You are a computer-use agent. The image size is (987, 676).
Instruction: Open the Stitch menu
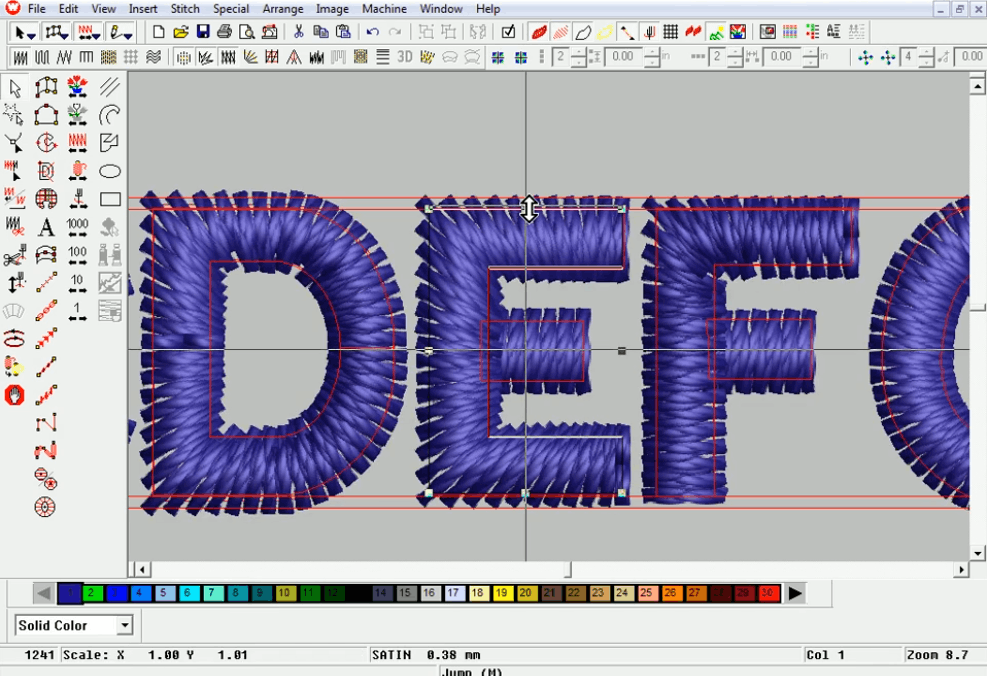pos(185,9)
